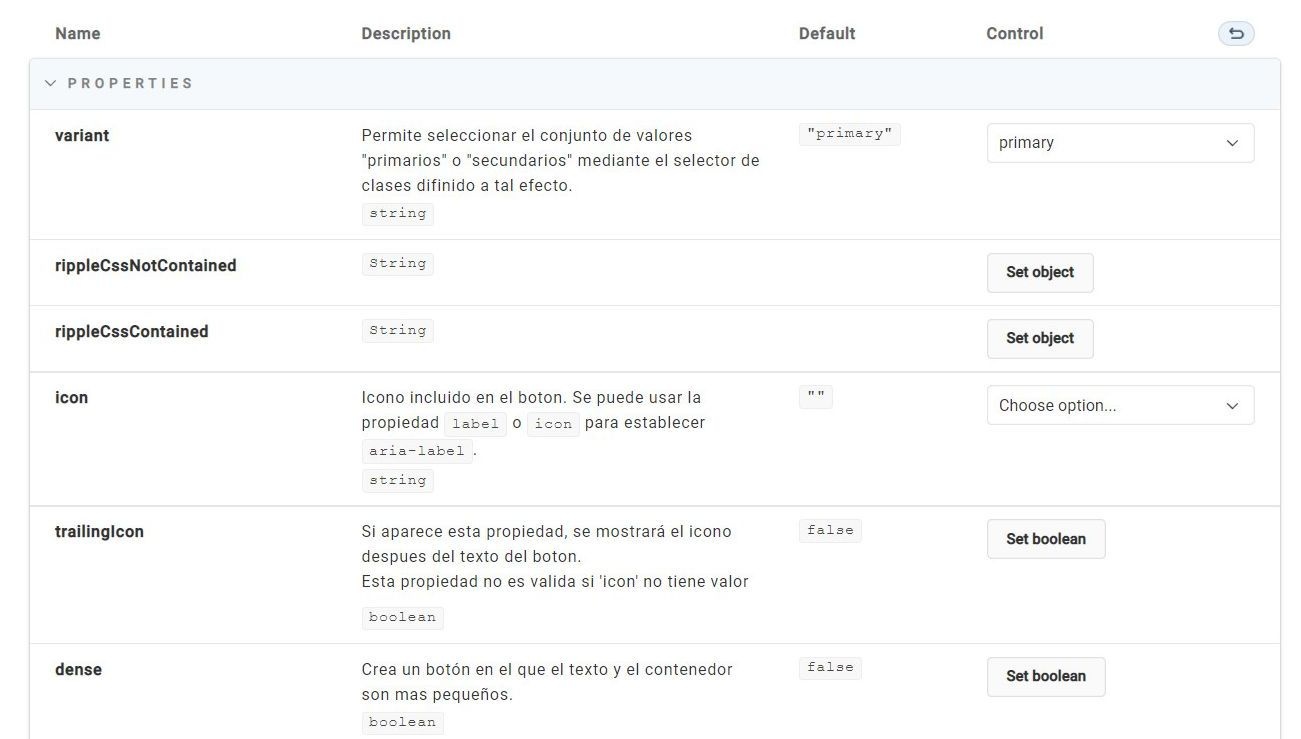Click the label code snippet in icon description

[x=475, y=424]
